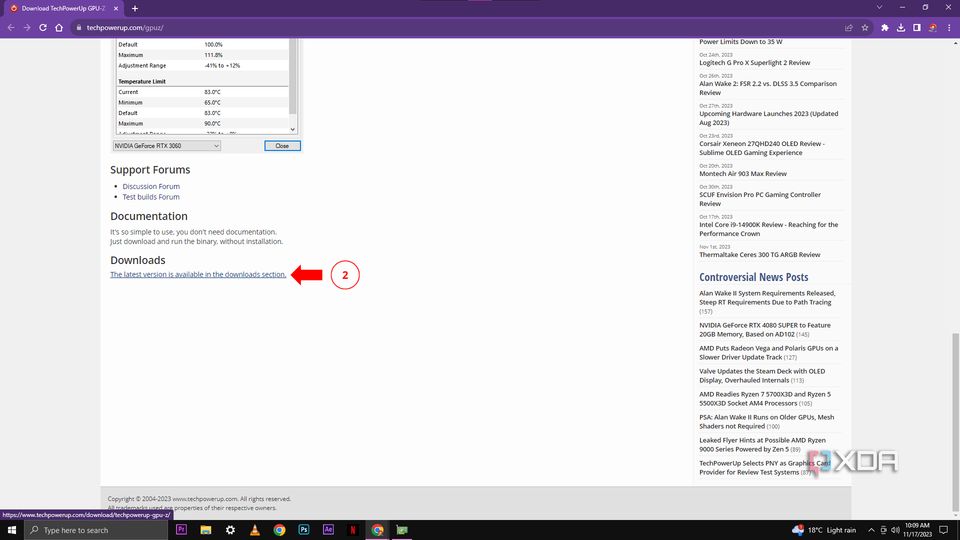Close the Download TechPowerUp GPU-Z tab
The image size is (960, 540).
(x=116, y=9)
